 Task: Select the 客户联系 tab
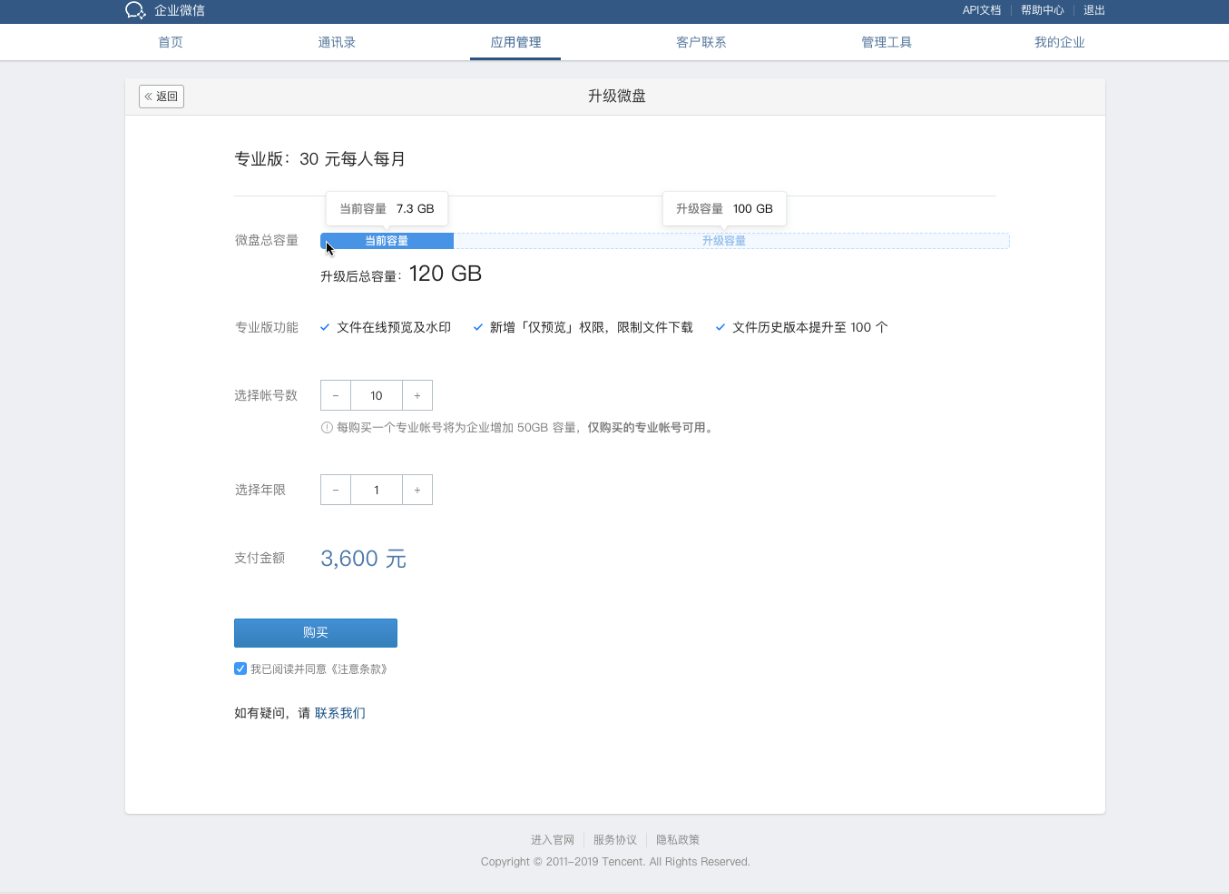click(x=701, y=42)
